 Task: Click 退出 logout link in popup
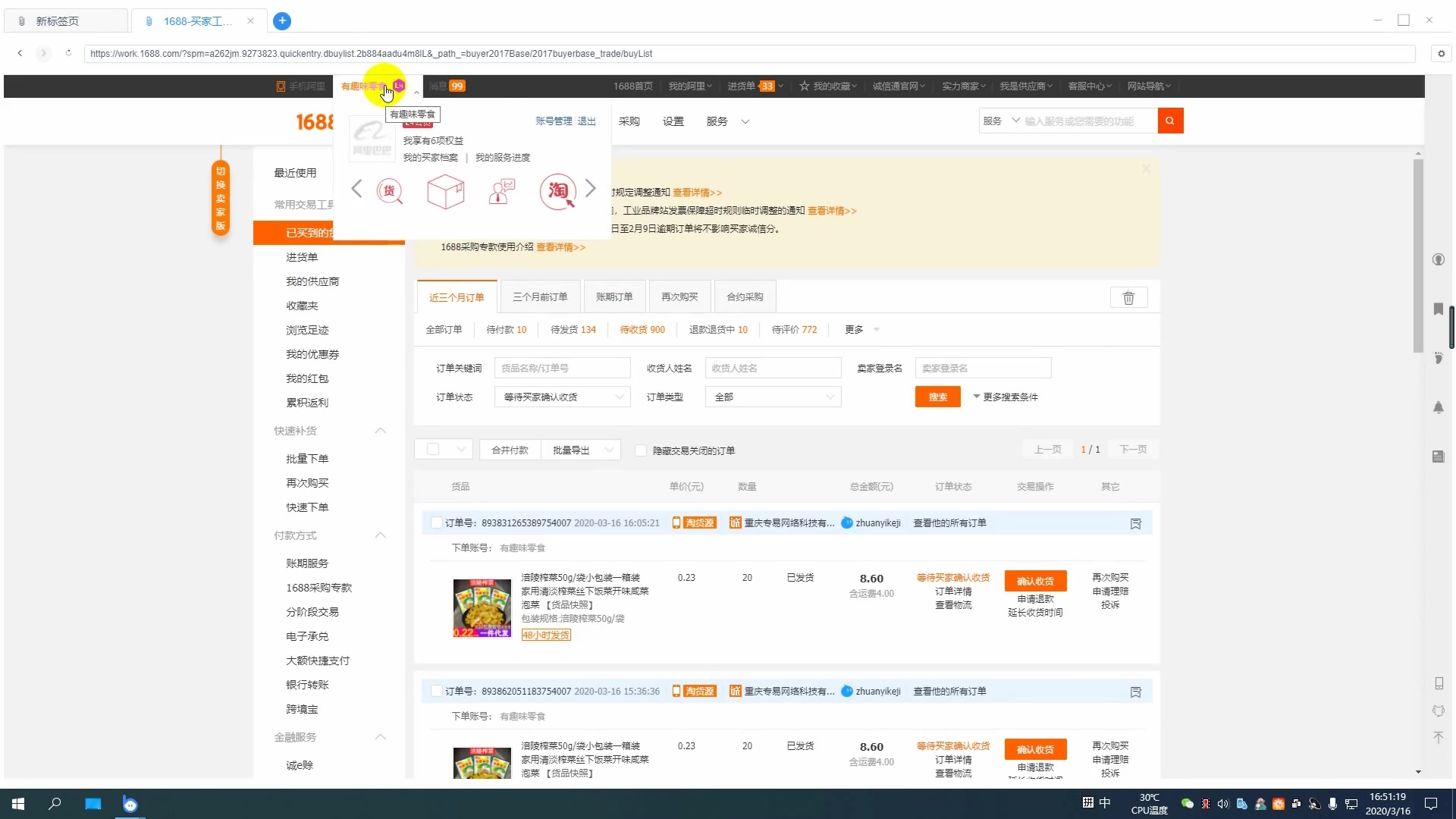coord(587,121)
